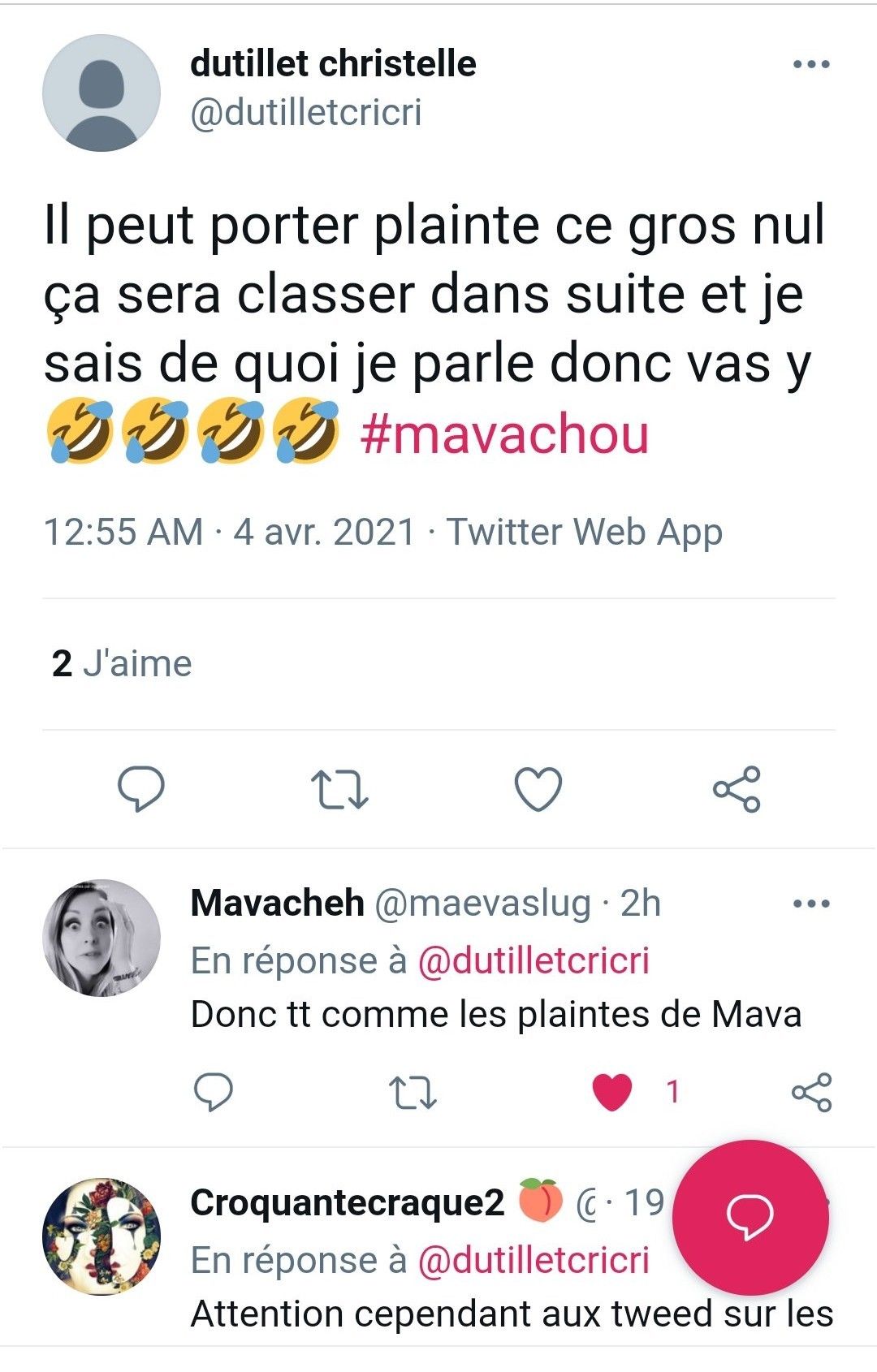Share Mavacheh's reply
The height and width of the screenshot is (1372, 877).
(x=811, y=1092)
